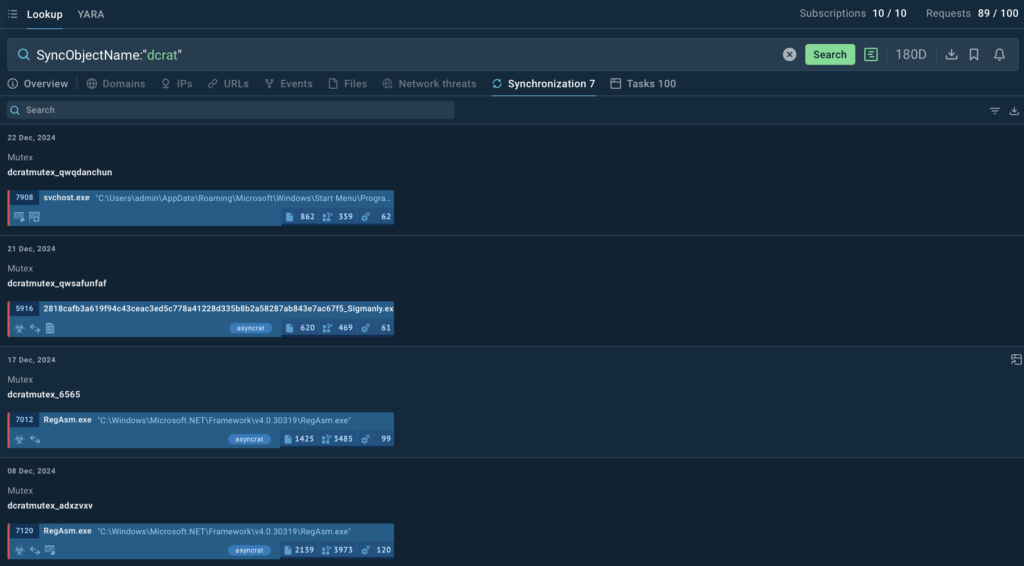The height and width of the screenshot is (566, 1024).
Task: Click asyncrat tag on process 7012
Action: 249,439
